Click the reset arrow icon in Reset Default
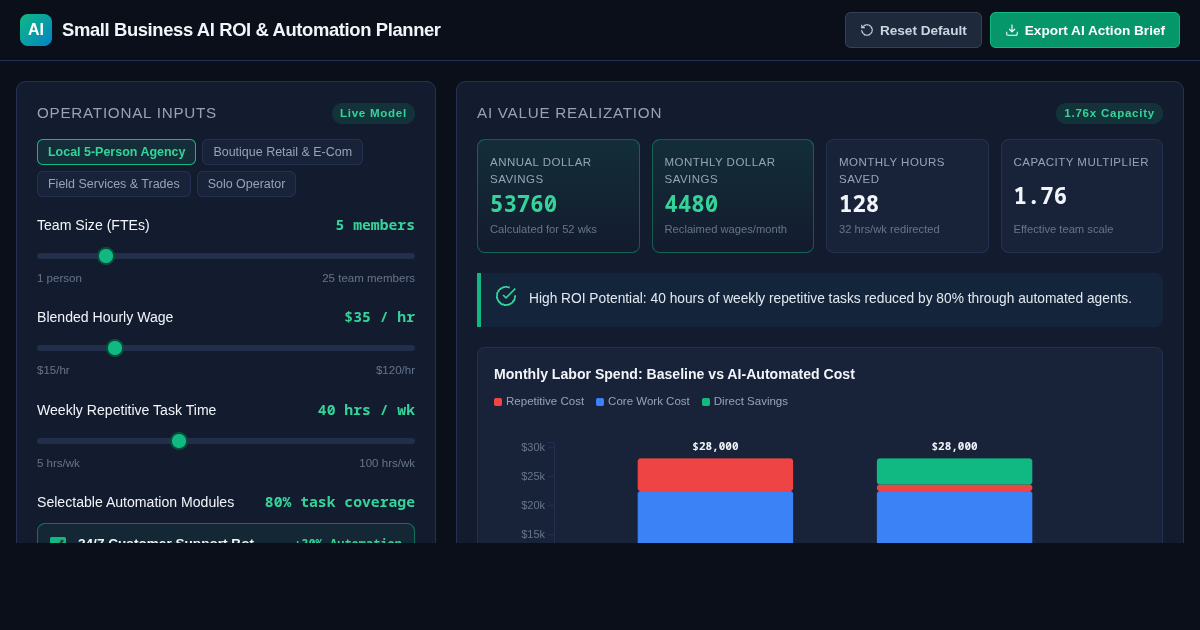 tap(867, 30)
